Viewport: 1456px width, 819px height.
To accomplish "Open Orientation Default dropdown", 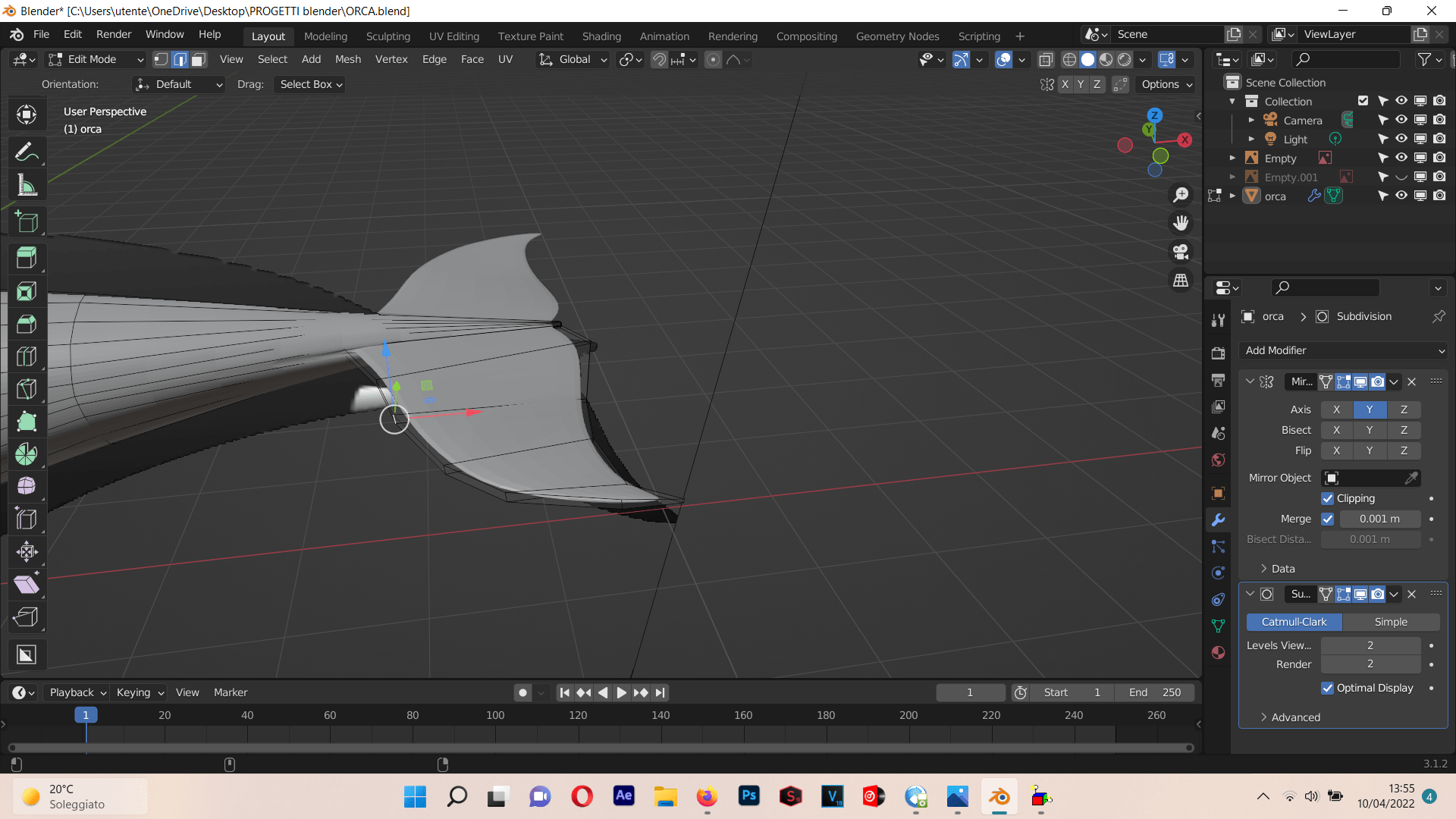I will coord(178,84).
